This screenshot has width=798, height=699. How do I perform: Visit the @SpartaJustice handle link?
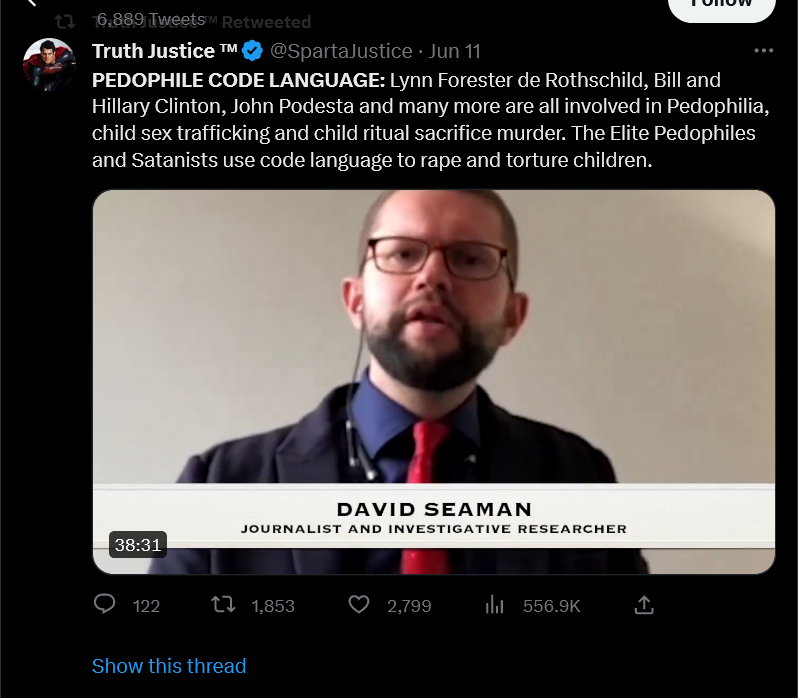(341, 51)
